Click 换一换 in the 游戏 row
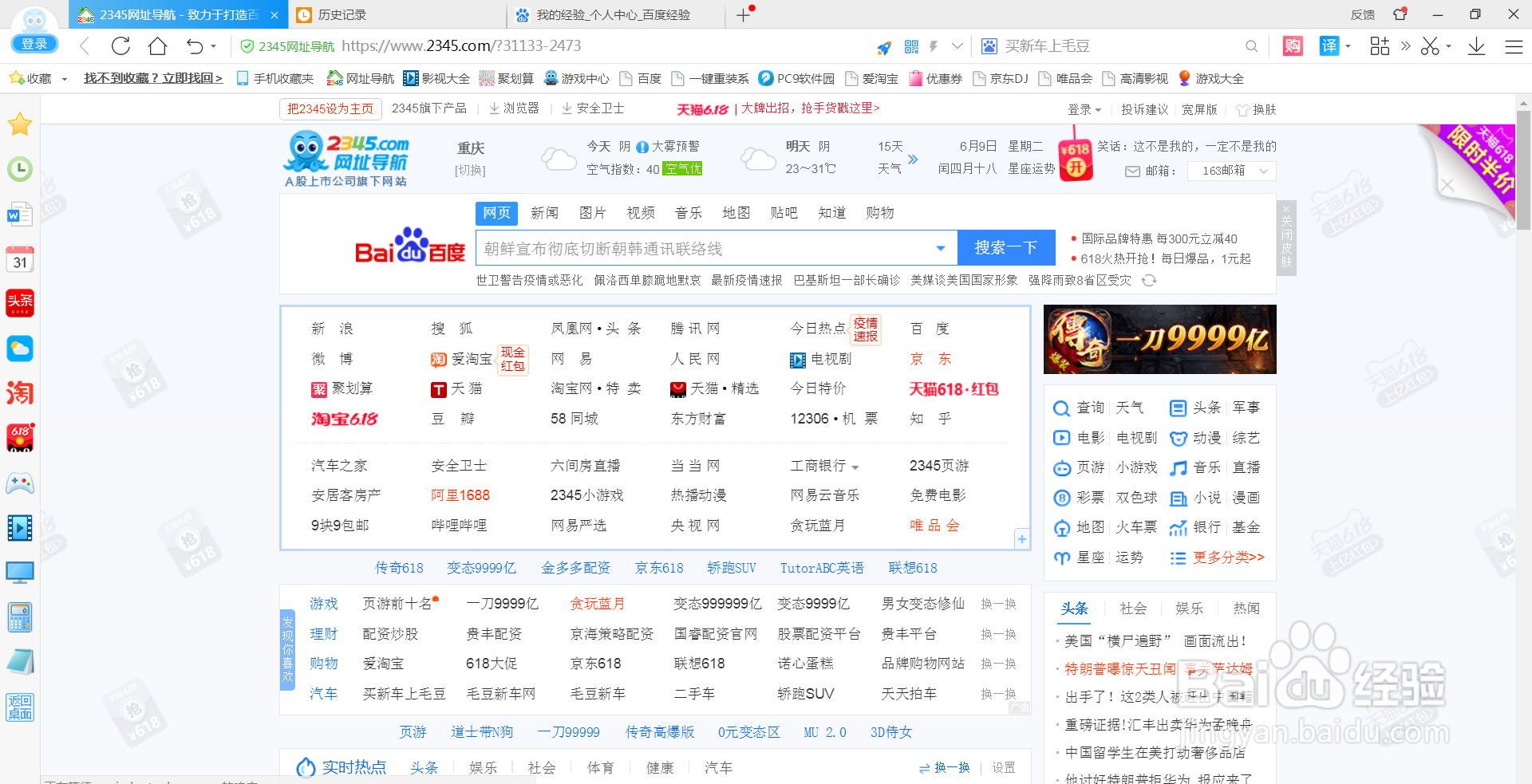 998,605
